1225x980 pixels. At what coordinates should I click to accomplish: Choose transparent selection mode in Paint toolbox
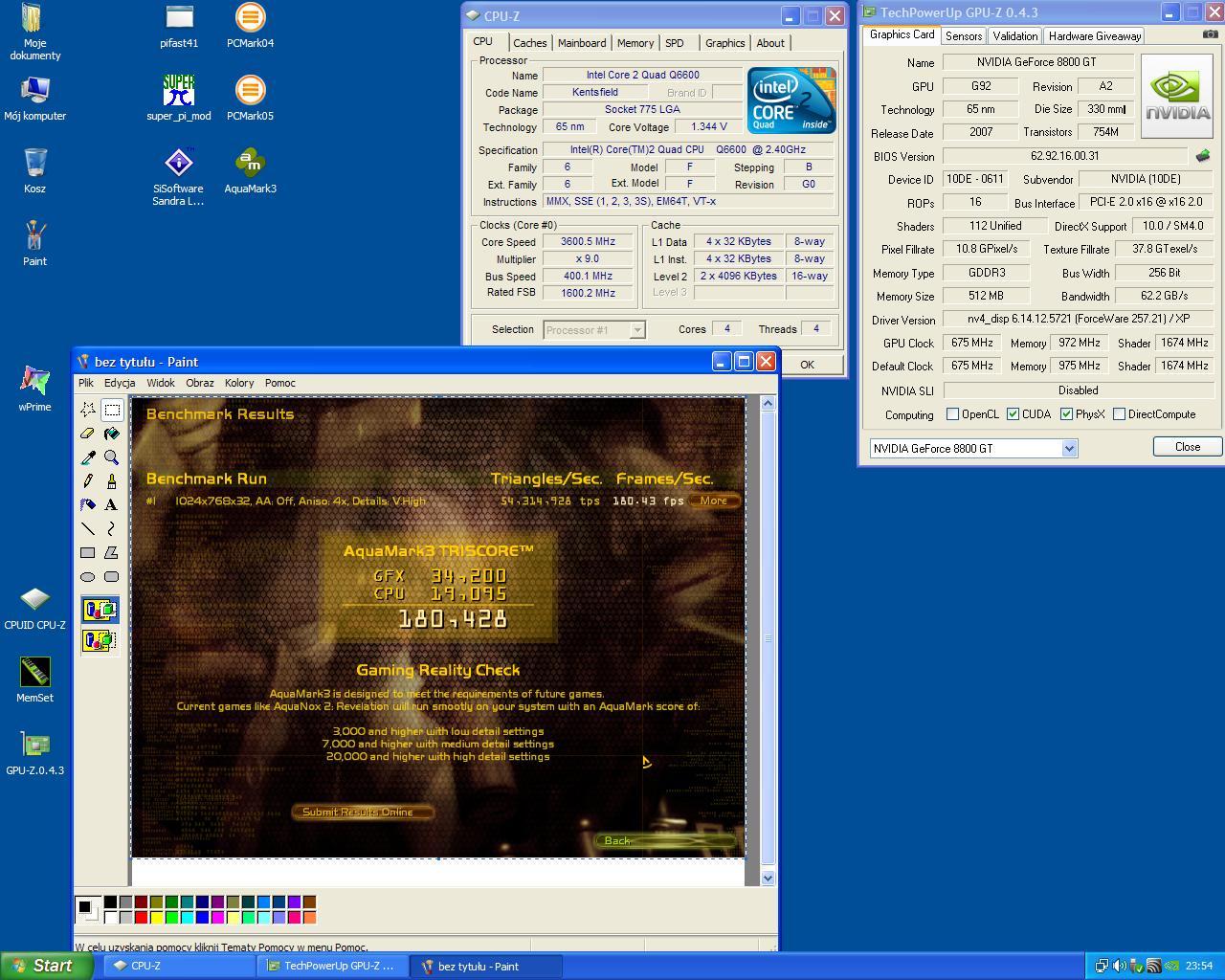tap(100, 640)
